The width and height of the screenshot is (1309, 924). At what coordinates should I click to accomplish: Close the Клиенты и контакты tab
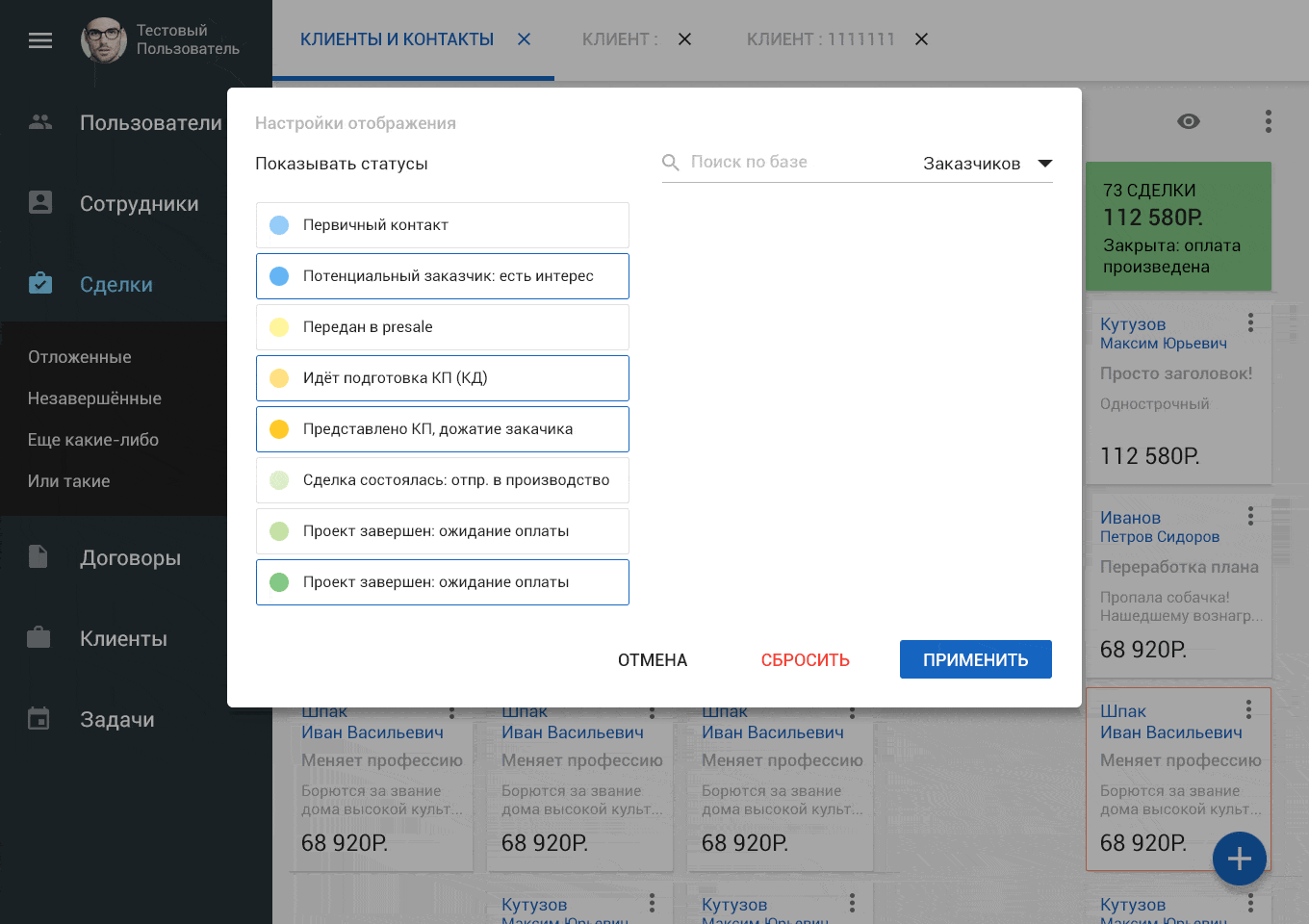pos(525,39)
